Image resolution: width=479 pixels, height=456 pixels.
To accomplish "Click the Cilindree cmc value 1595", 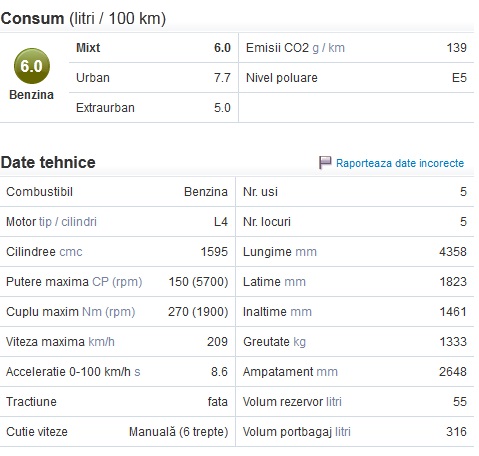I will (x=214, y=252).
